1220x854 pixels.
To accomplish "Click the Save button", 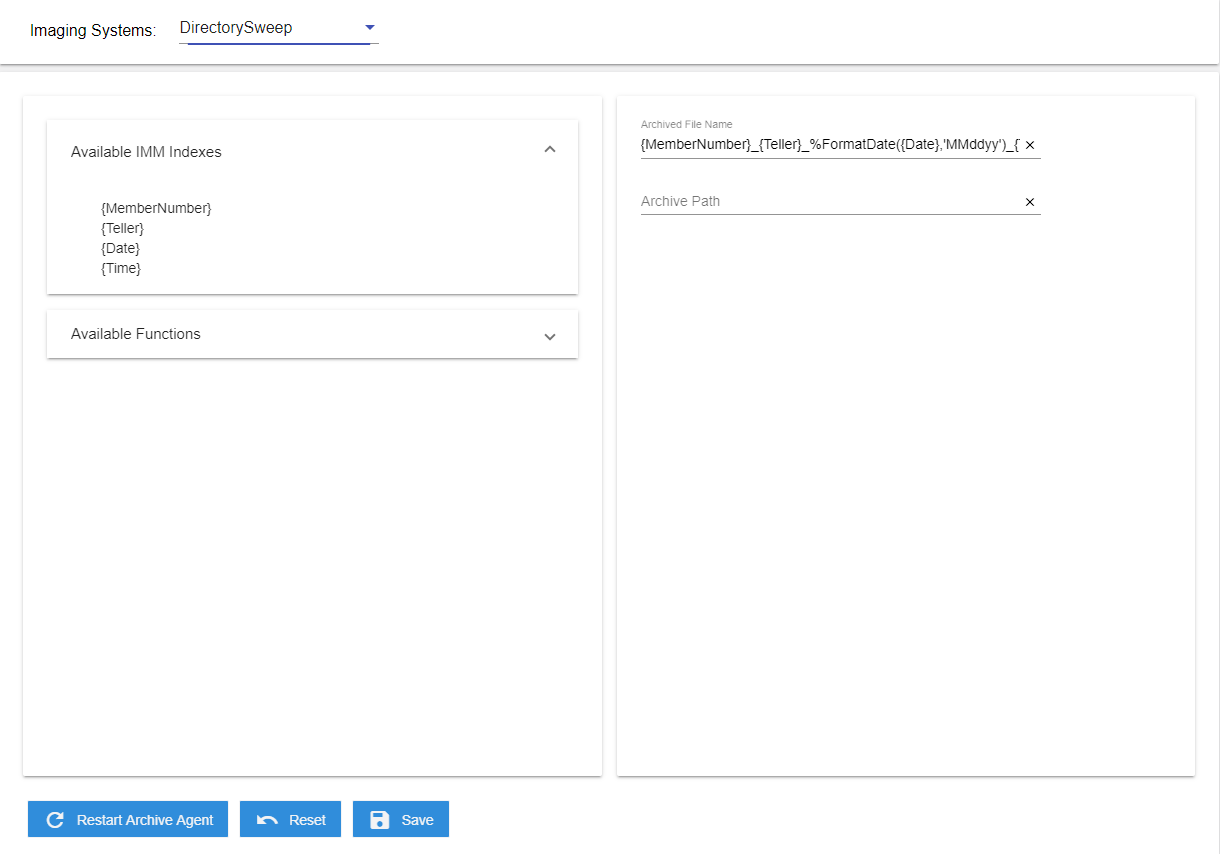I will point(401,820).
